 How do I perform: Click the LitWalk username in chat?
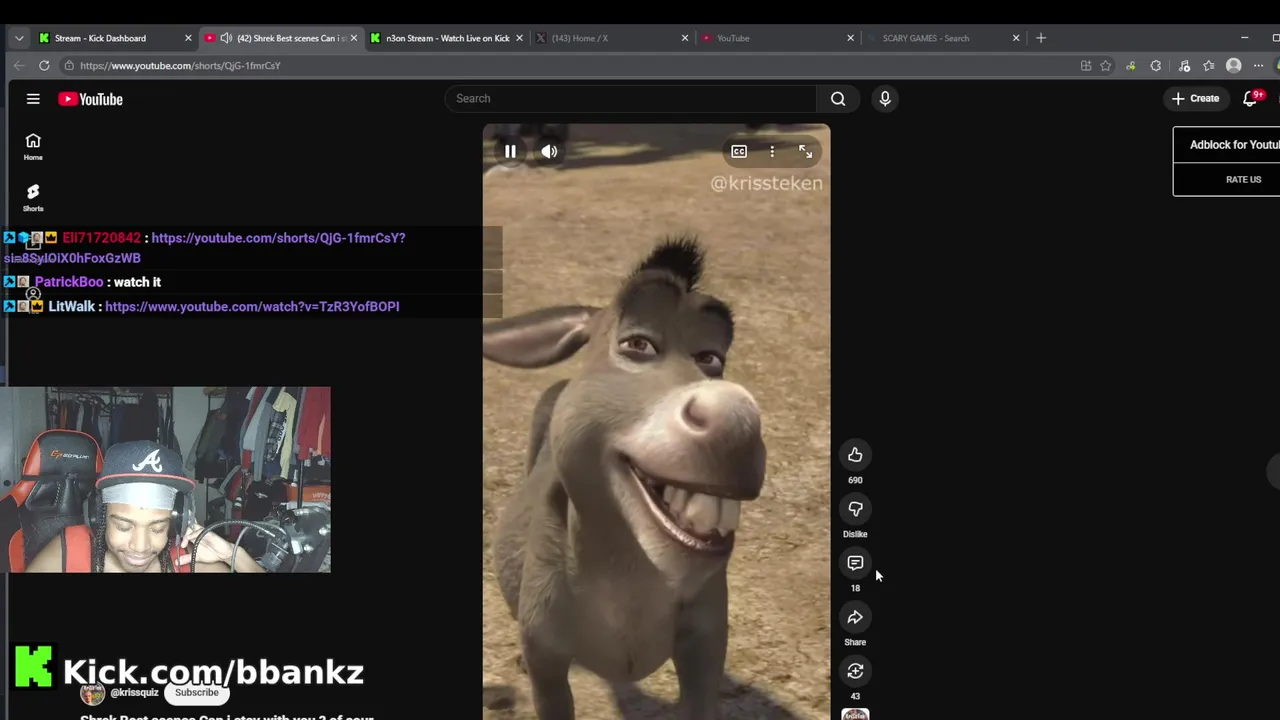[x=72, y=306]
